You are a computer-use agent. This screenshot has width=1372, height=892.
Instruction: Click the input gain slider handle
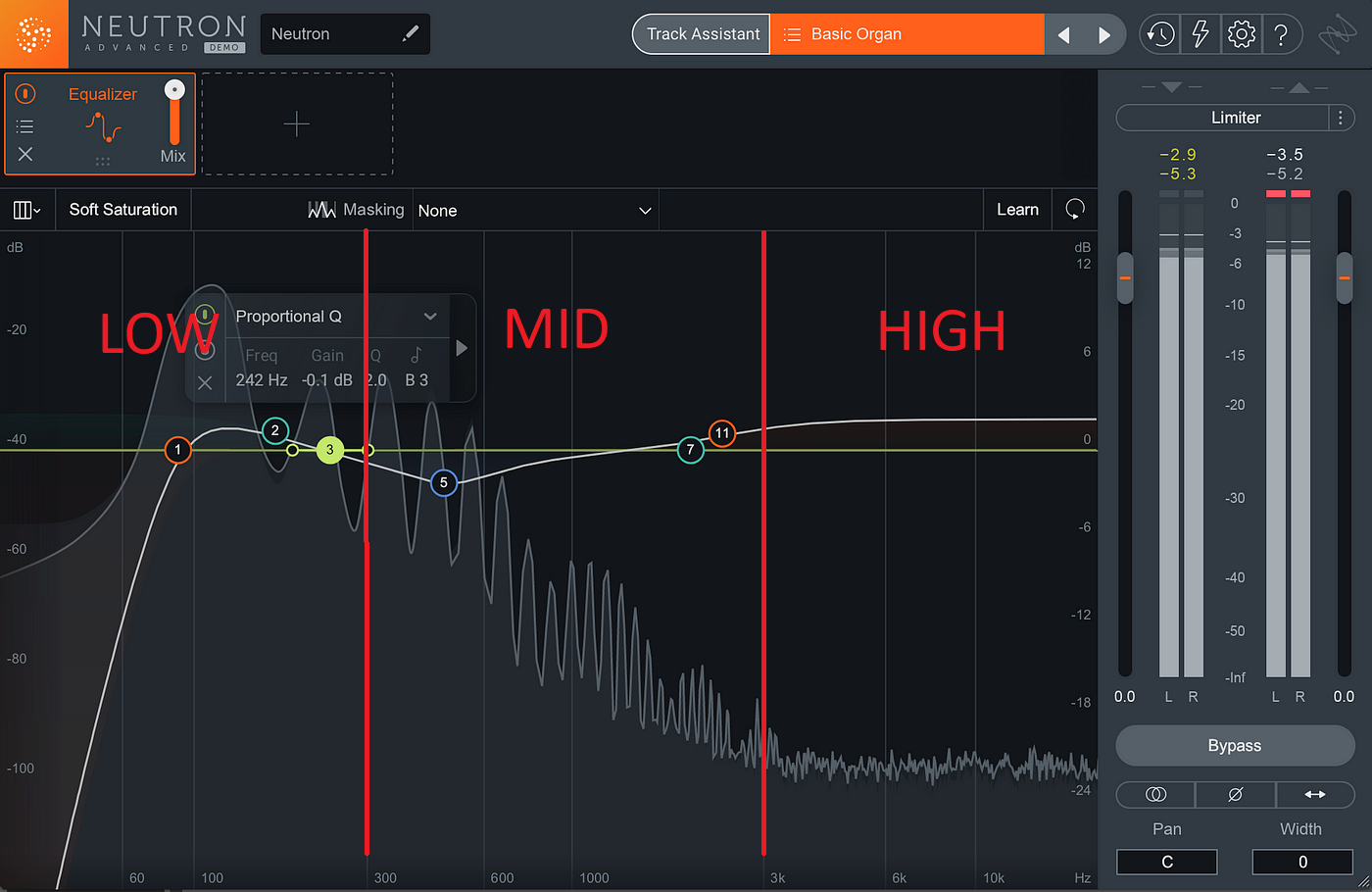[x=1125, y=277]
